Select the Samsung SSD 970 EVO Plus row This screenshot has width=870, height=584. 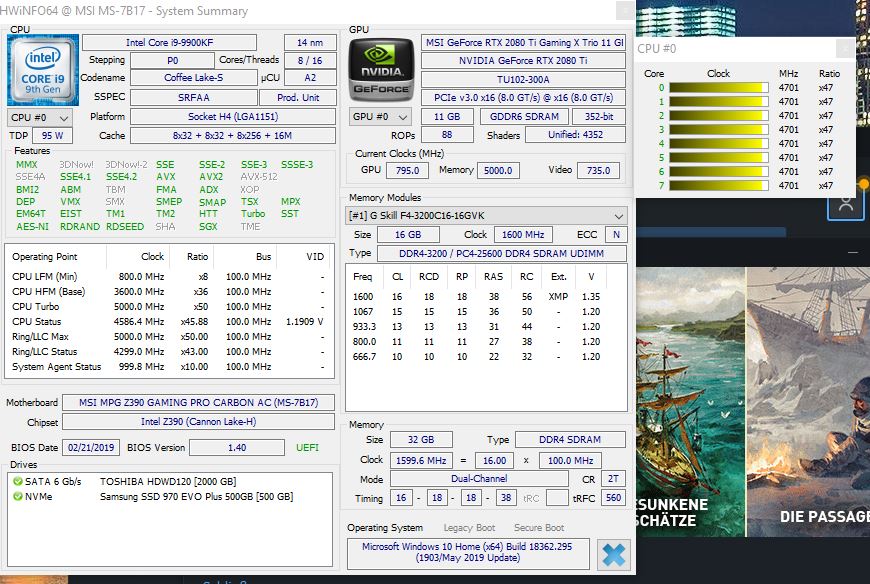click(x=170, y=496)
